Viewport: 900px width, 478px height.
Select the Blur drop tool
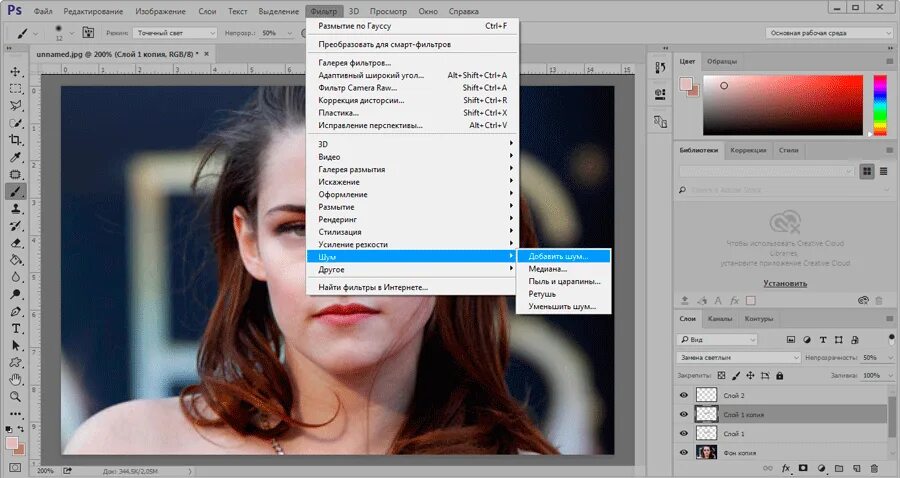tap(15, 277)
